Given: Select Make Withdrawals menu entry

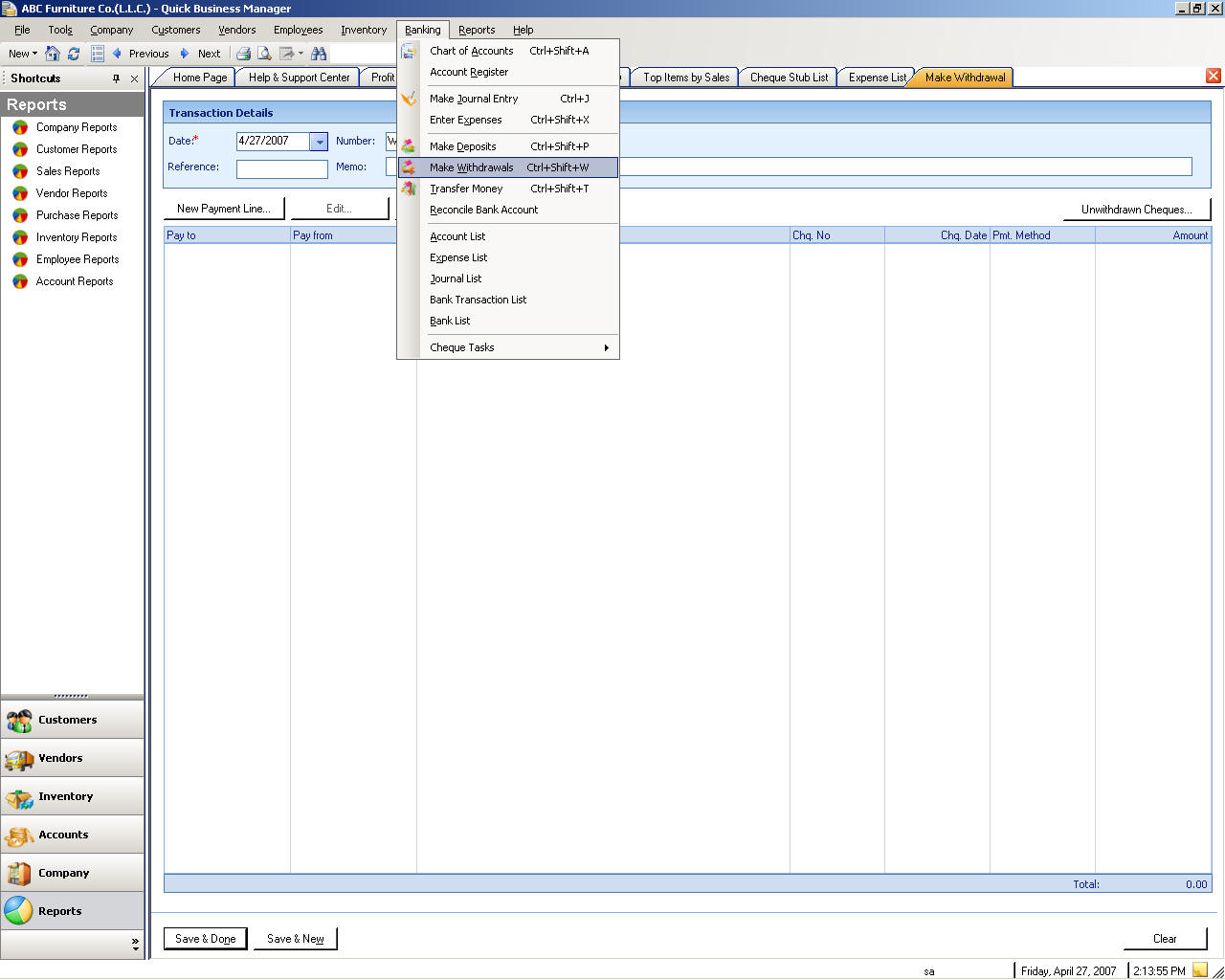Looking at the screenshot, I should coord(508,167).
